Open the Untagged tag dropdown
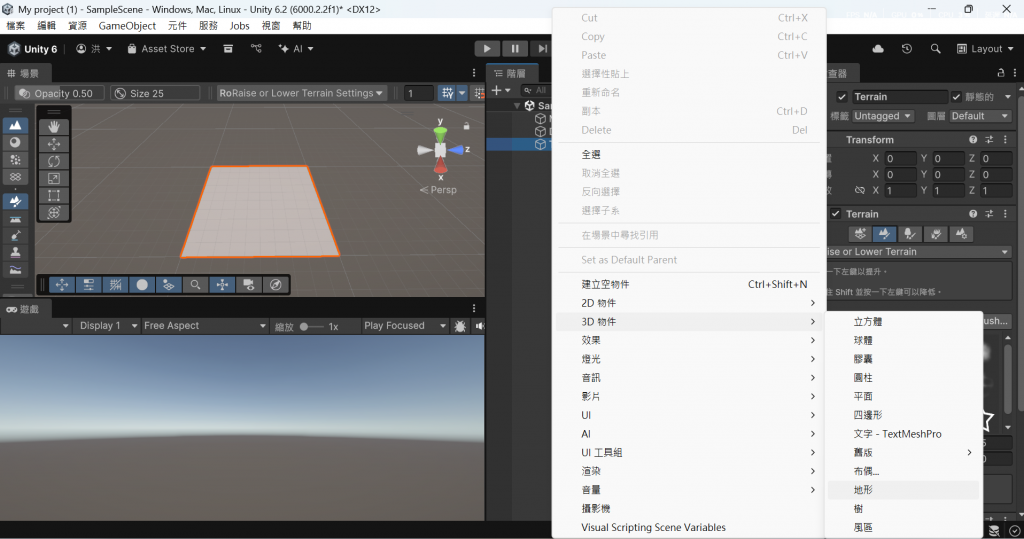Viewport: 1024px width, 539px height. (883, 116)
